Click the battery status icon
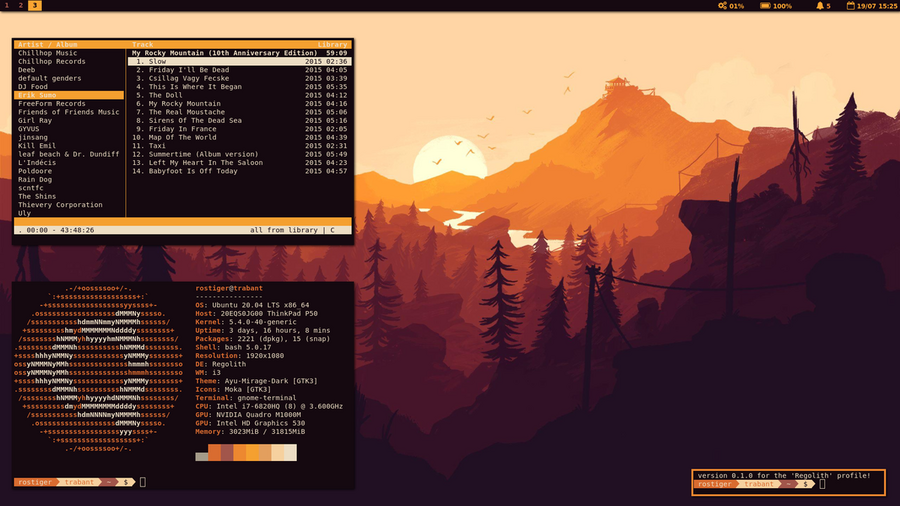The height and width of the screenshot is (506, 900). click(765, 6)
